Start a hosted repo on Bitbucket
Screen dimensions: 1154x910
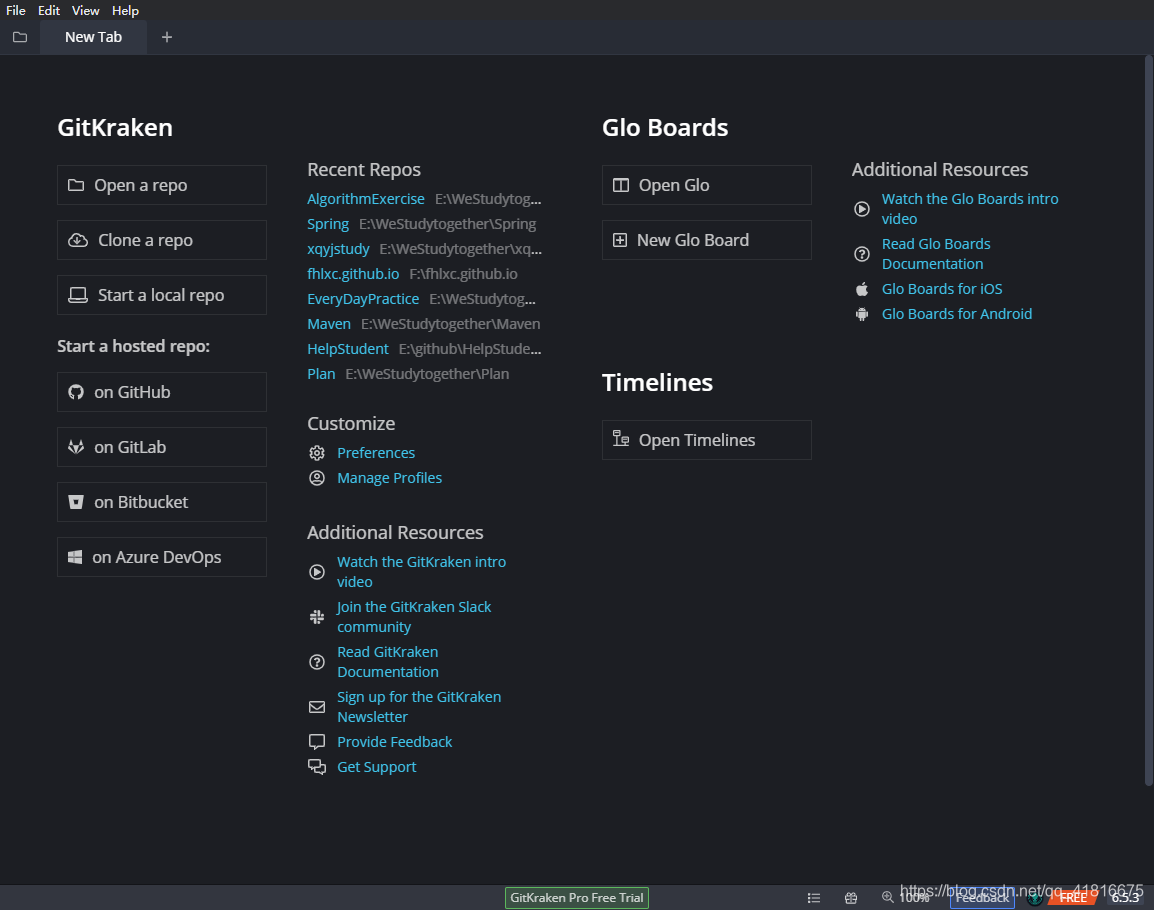tap(162, 502)
